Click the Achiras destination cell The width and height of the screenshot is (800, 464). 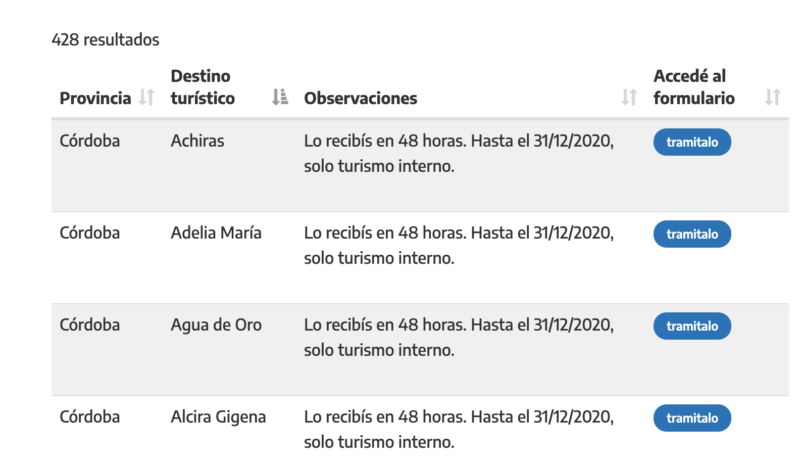[x=197, y=141]
